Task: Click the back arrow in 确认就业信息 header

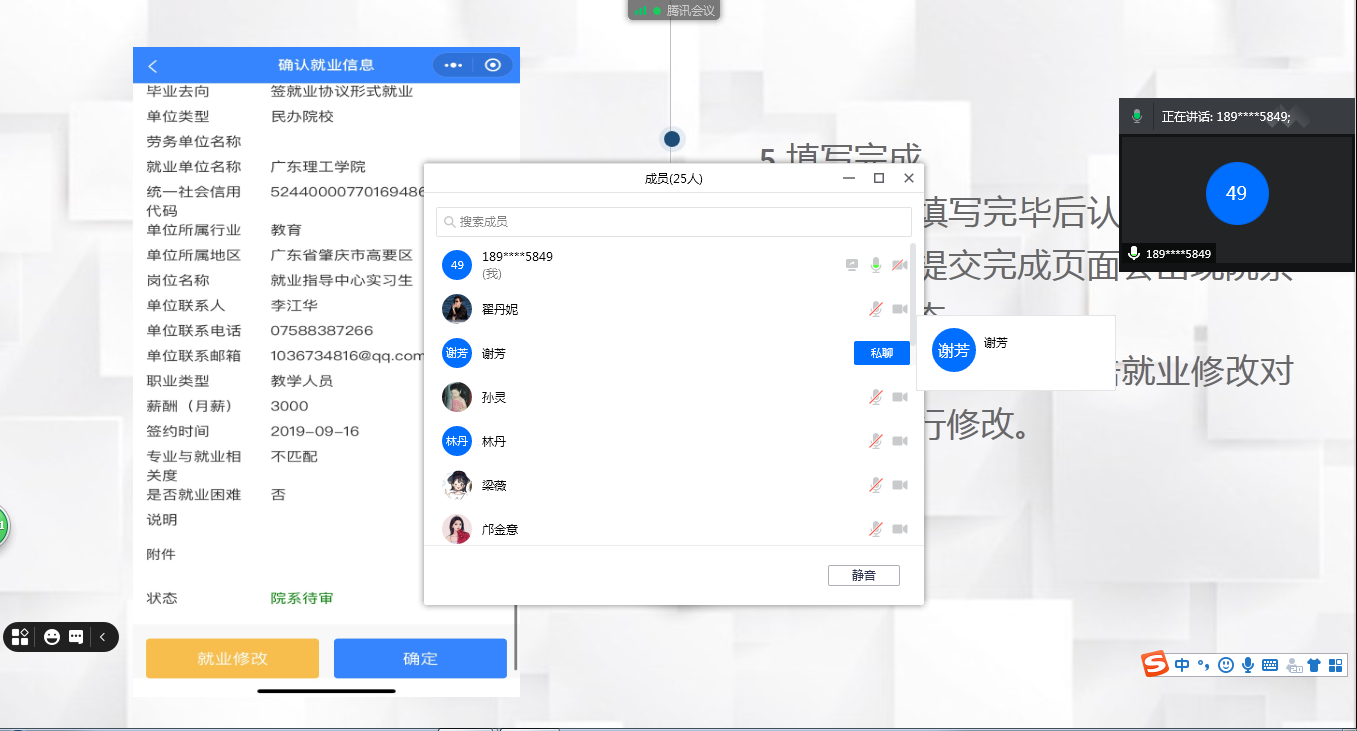Action: 153,66
